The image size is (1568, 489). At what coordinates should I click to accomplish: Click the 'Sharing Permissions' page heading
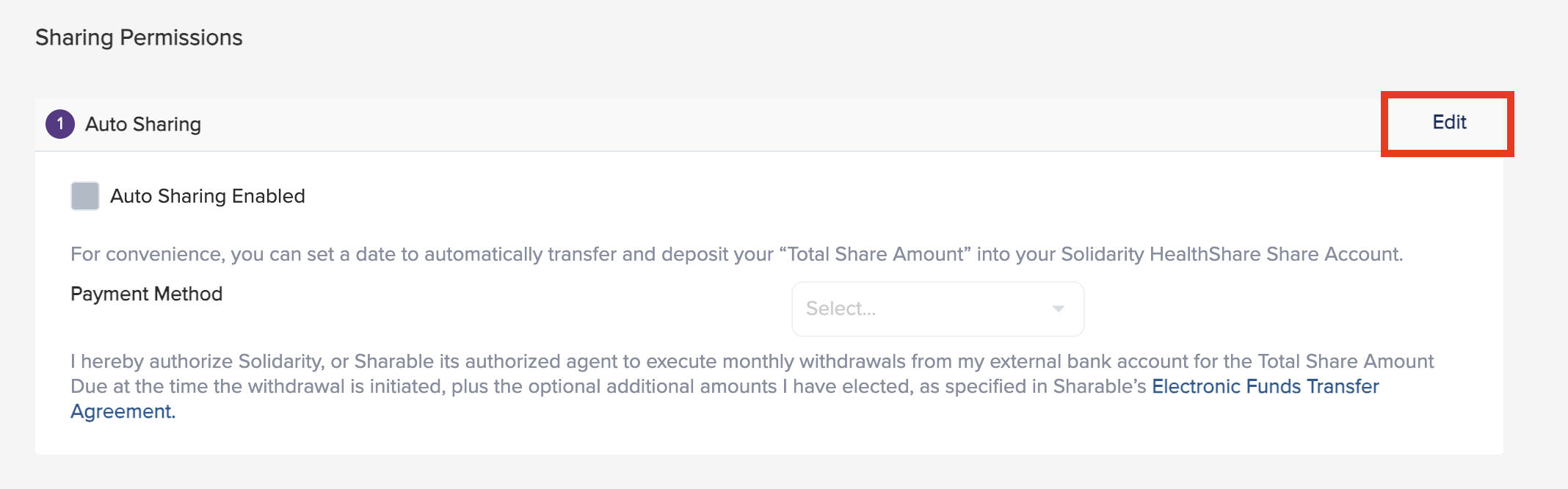[x=139, y=37]
